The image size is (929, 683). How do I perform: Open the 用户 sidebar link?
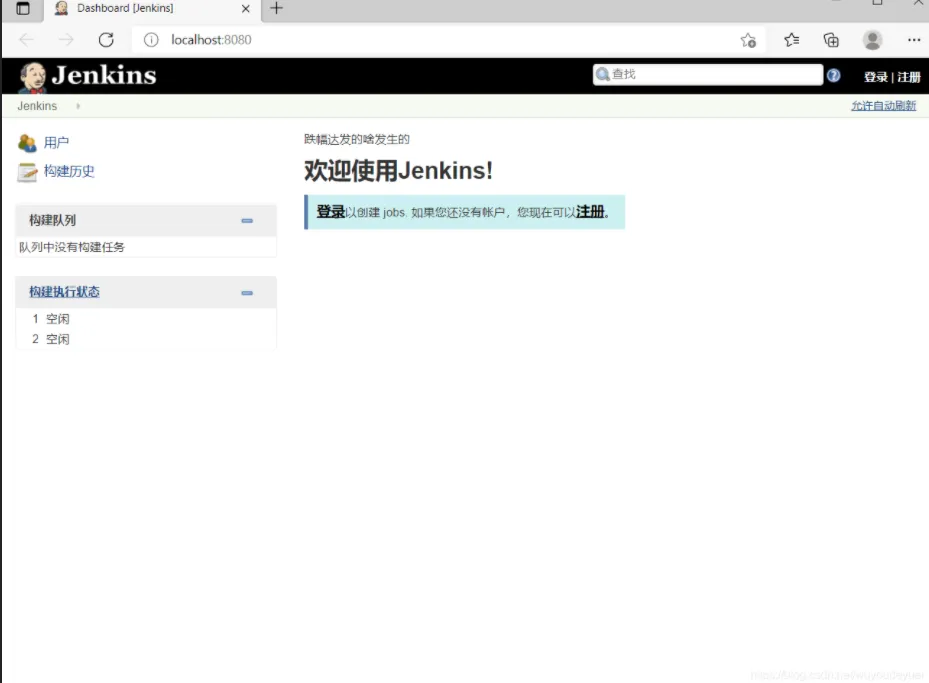click(x=56, y=143)
